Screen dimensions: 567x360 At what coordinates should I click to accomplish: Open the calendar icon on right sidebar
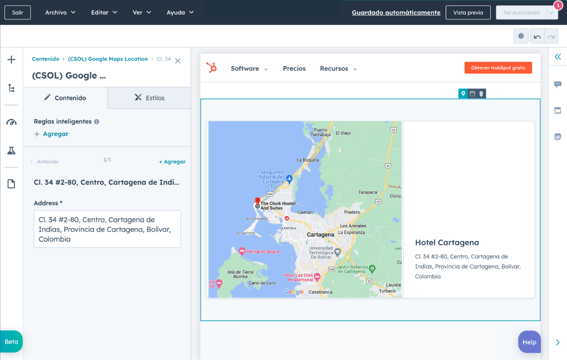558,136
